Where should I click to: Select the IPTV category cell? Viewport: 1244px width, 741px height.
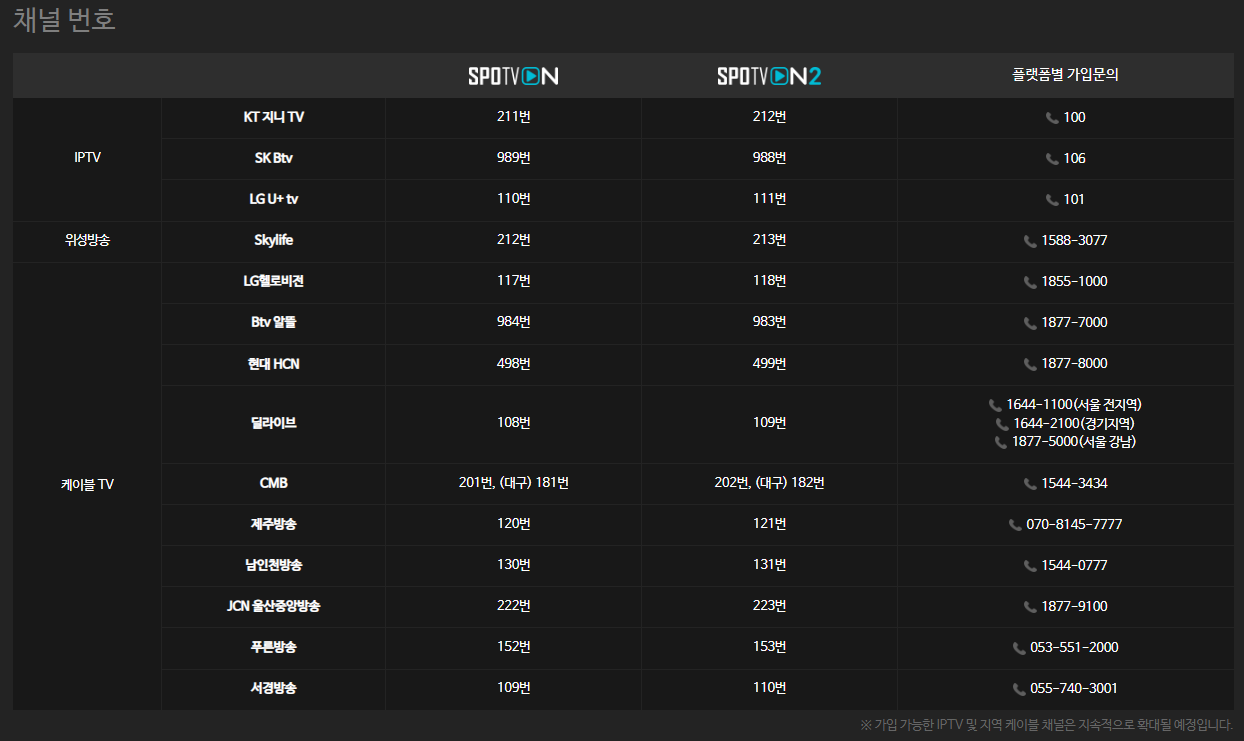point(87,158)
